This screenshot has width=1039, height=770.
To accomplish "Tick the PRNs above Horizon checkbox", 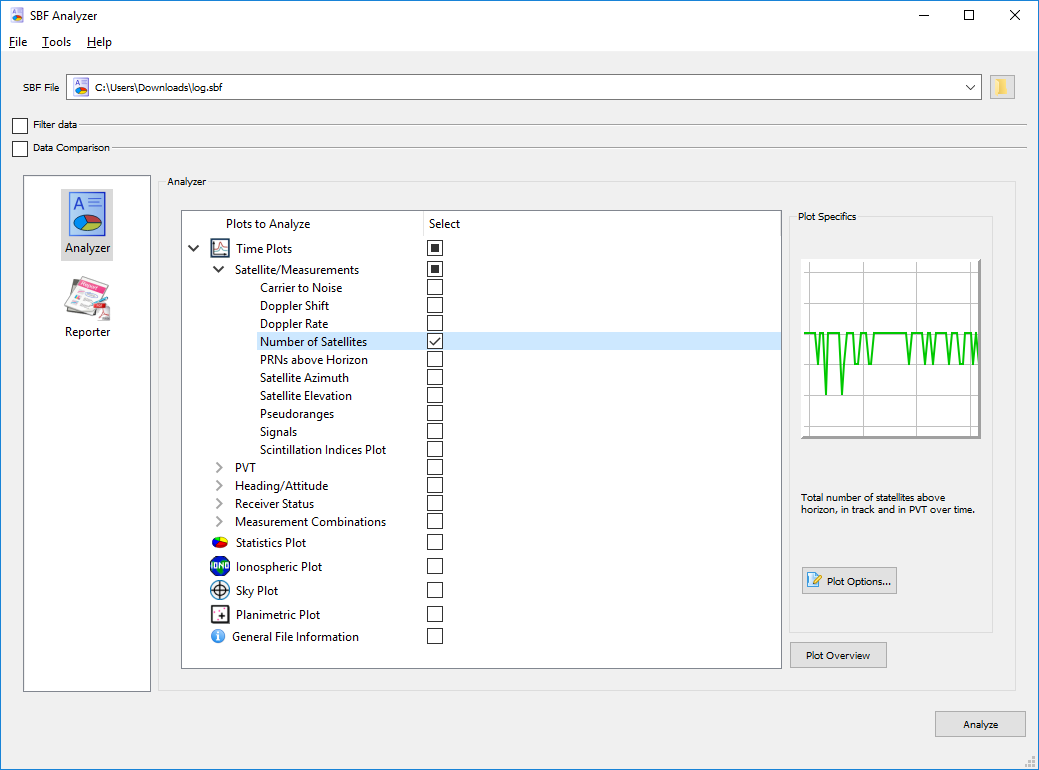I will (435, 359).
